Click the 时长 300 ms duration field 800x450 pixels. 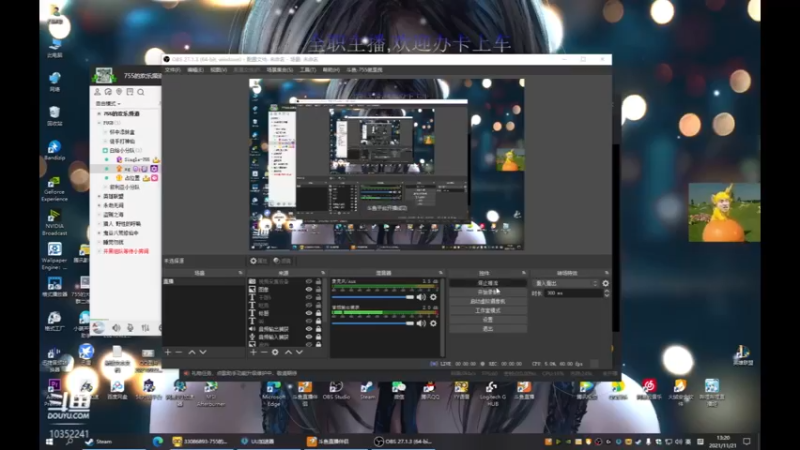pos(573,293)
